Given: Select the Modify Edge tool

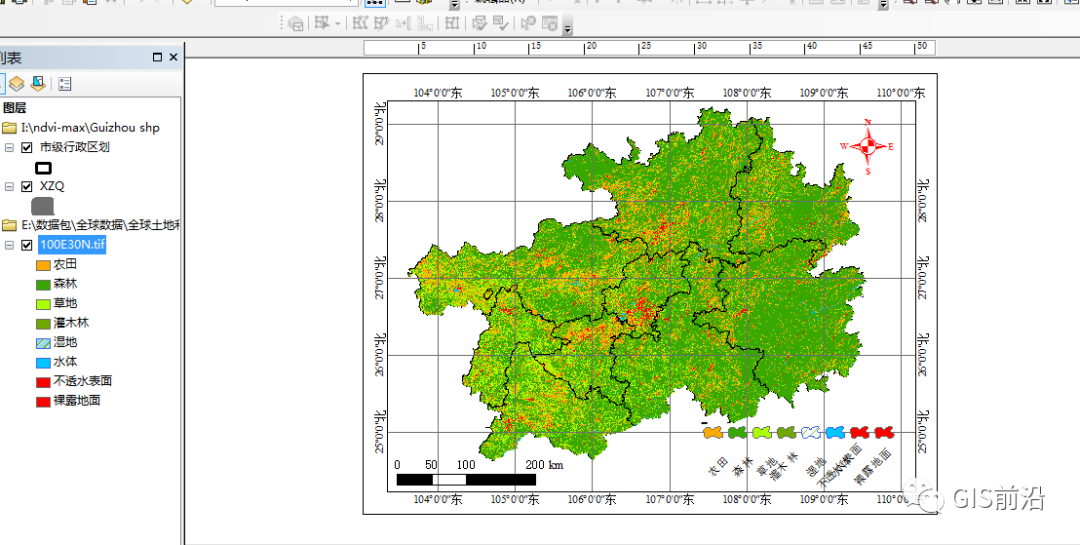Looking at the screenshot, I should pyautogui.click(x=360, y=23).
